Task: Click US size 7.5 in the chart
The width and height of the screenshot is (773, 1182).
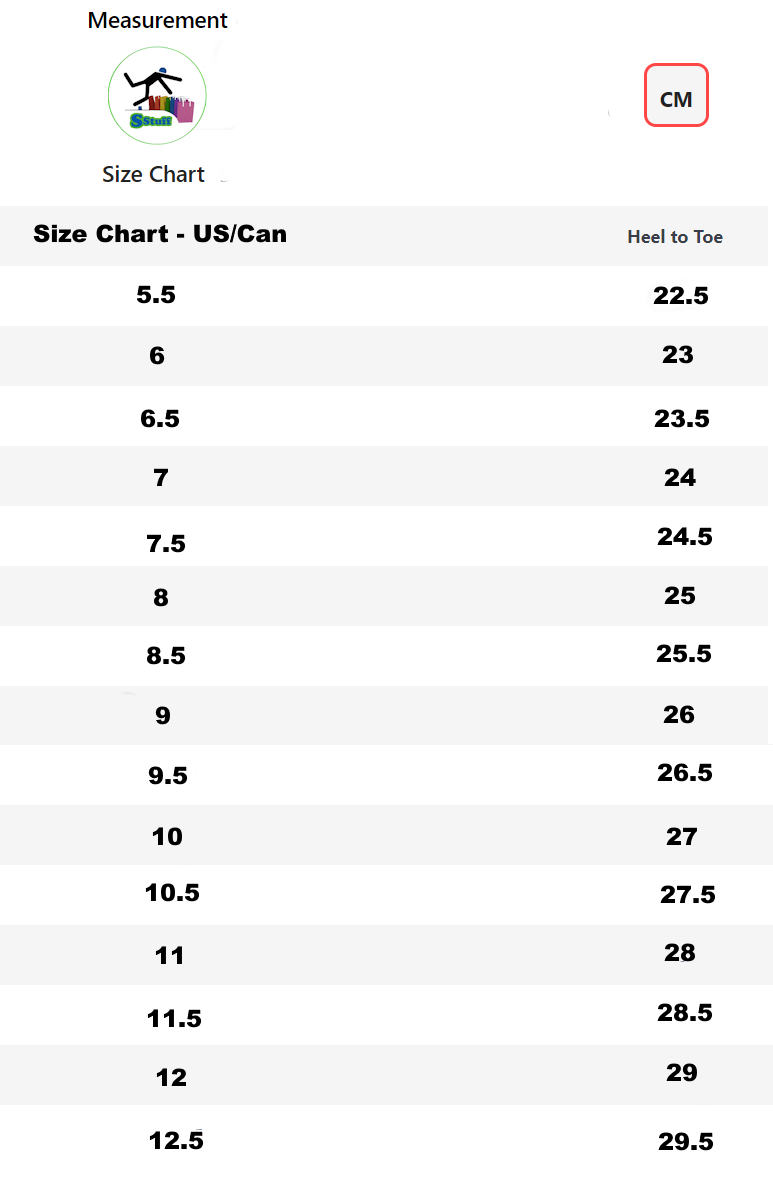Action: (x=166, y=544)
